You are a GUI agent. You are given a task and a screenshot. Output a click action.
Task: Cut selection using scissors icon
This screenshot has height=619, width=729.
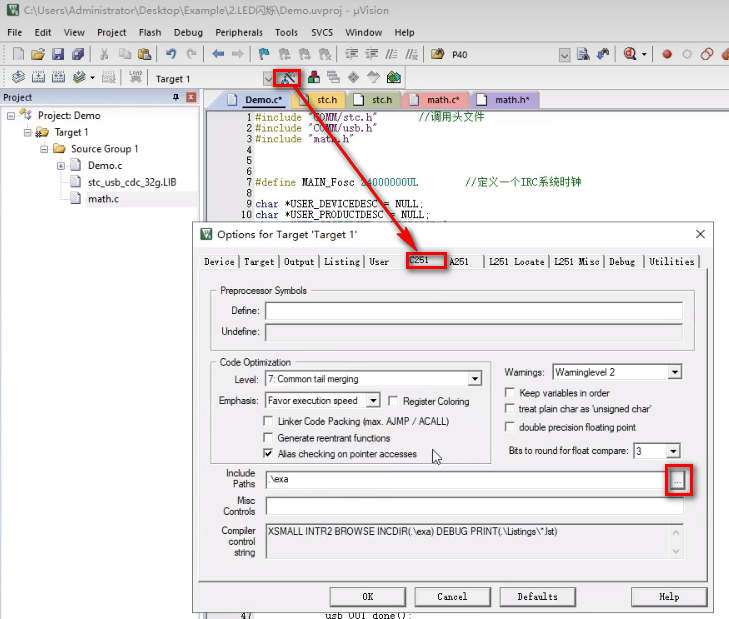click(104, 54)
